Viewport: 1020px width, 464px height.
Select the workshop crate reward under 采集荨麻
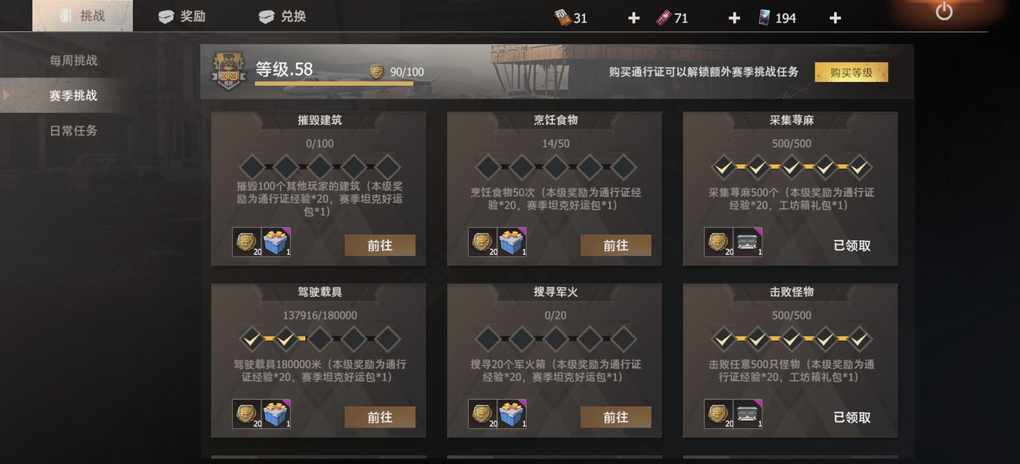tap(748, 241)
